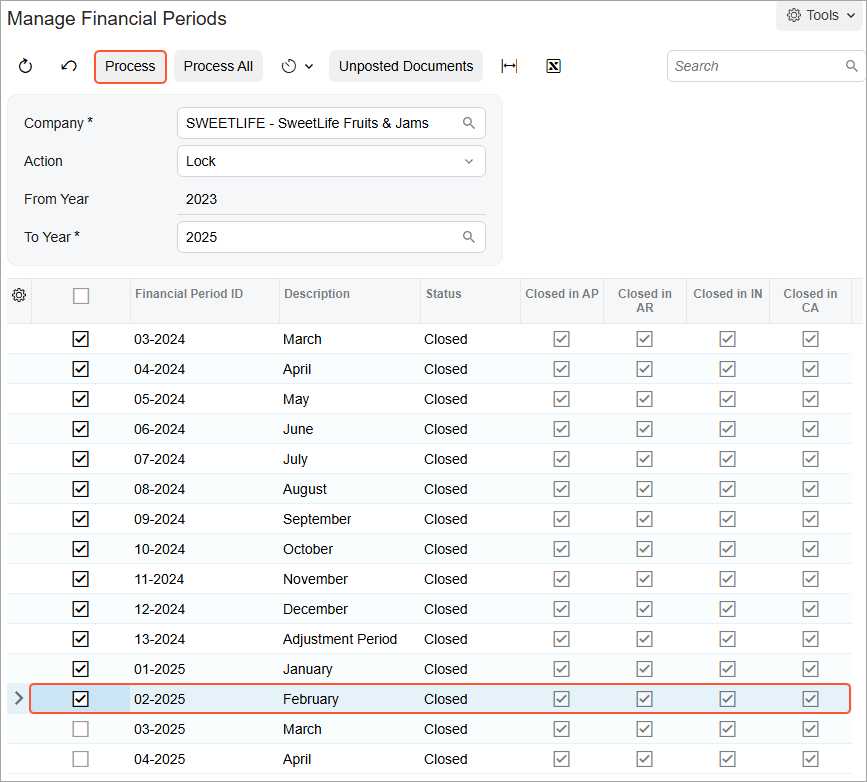867x782 pixels.
Task: Click the Export to Excel icon
Action: coord(553,66)
